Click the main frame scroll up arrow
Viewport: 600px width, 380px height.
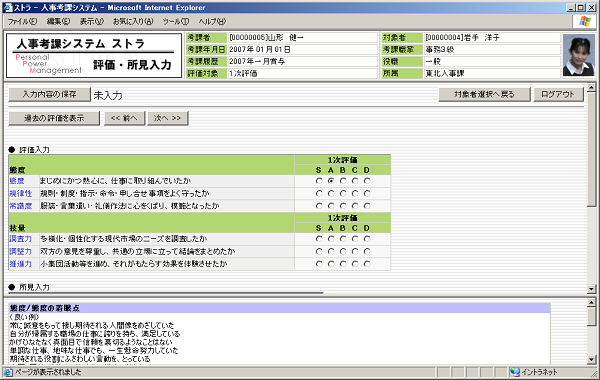coord(591,88)
